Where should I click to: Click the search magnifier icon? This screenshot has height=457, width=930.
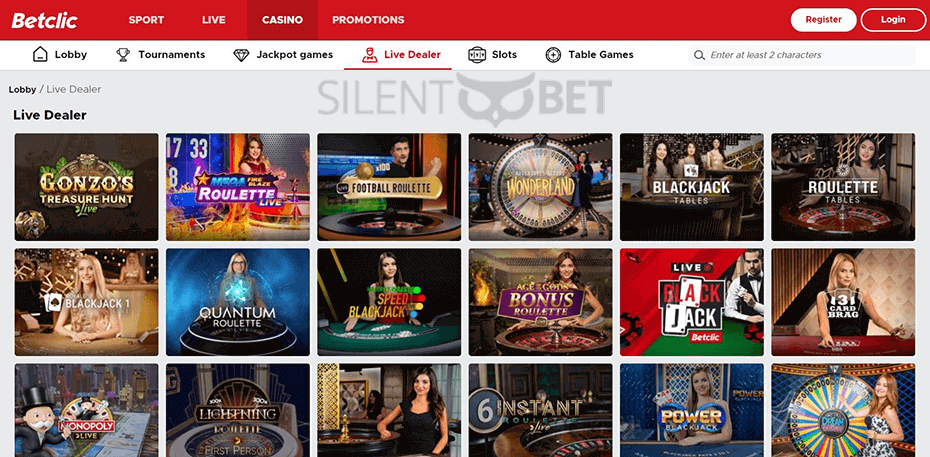[699, 55]
